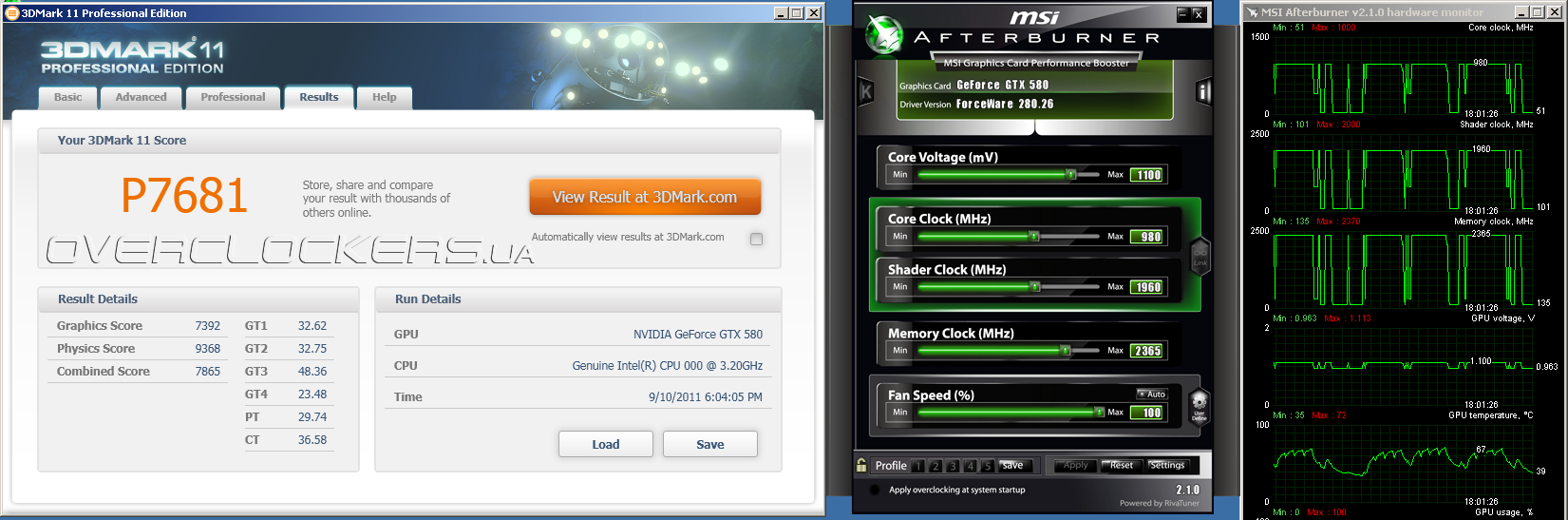Click the PT result 29.74

point(312,417)
